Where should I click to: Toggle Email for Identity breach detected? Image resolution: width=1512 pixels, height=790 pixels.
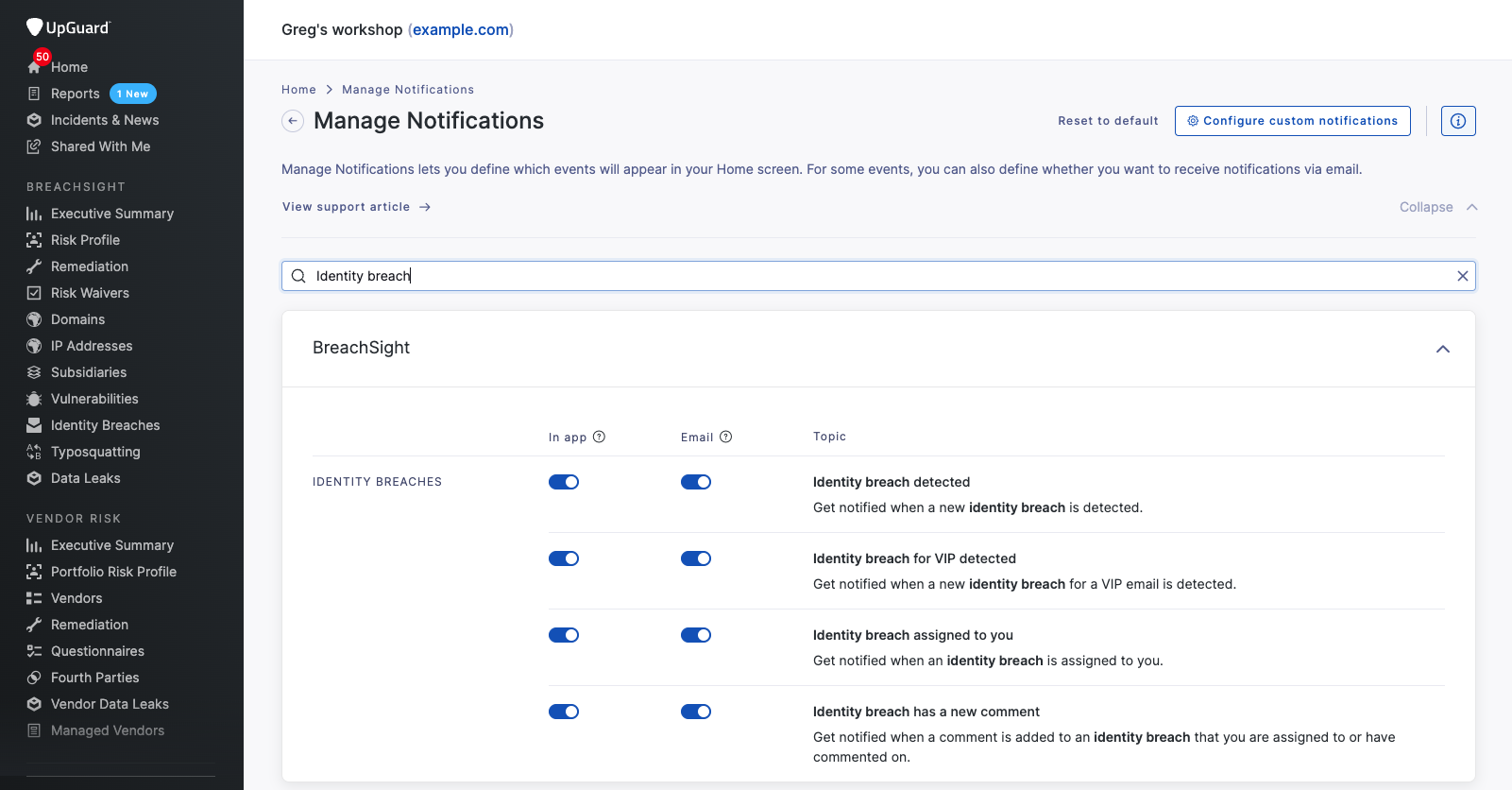pos(696,482)
